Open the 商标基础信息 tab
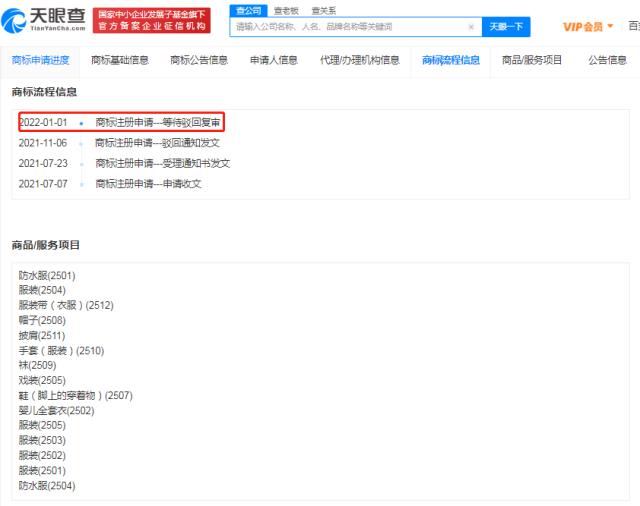The image size is (640, 506). (120, 60)
